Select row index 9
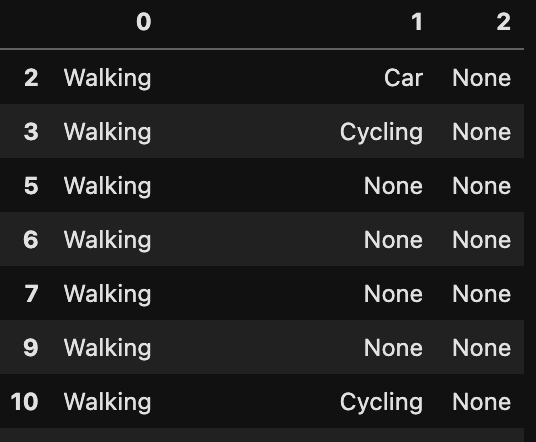This screenshot has width=536, height=442. [x=31, y=348]
